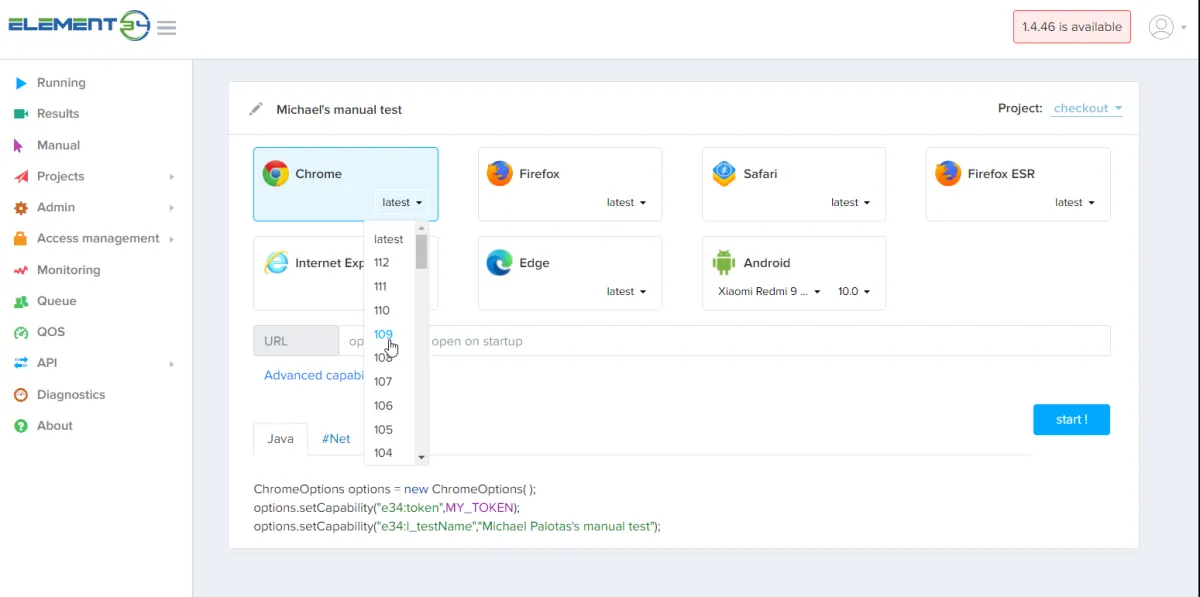This screenshot has height=597, width=1200.
Task: Expand the Projects sidebar submenu
Action: pyautogui.click(x=171, y=177)
